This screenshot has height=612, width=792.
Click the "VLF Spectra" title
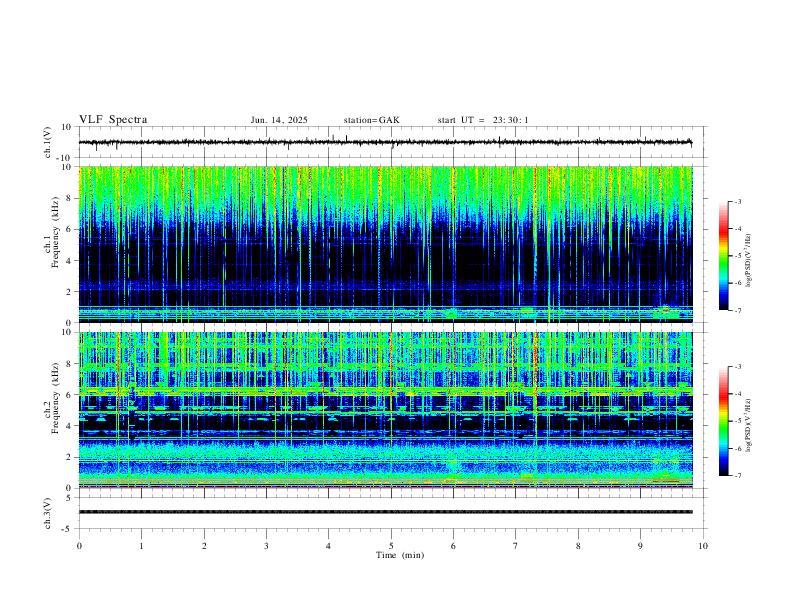113,120
